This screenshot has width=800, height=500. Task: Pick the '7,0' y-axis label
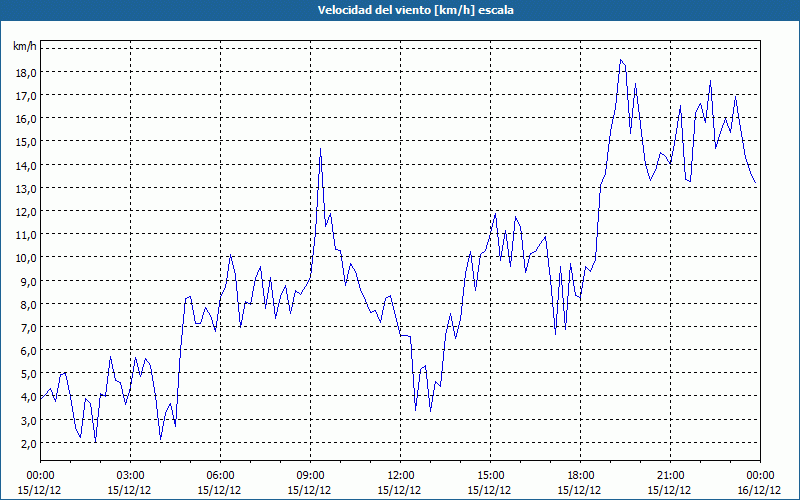[x=29, y=328]
